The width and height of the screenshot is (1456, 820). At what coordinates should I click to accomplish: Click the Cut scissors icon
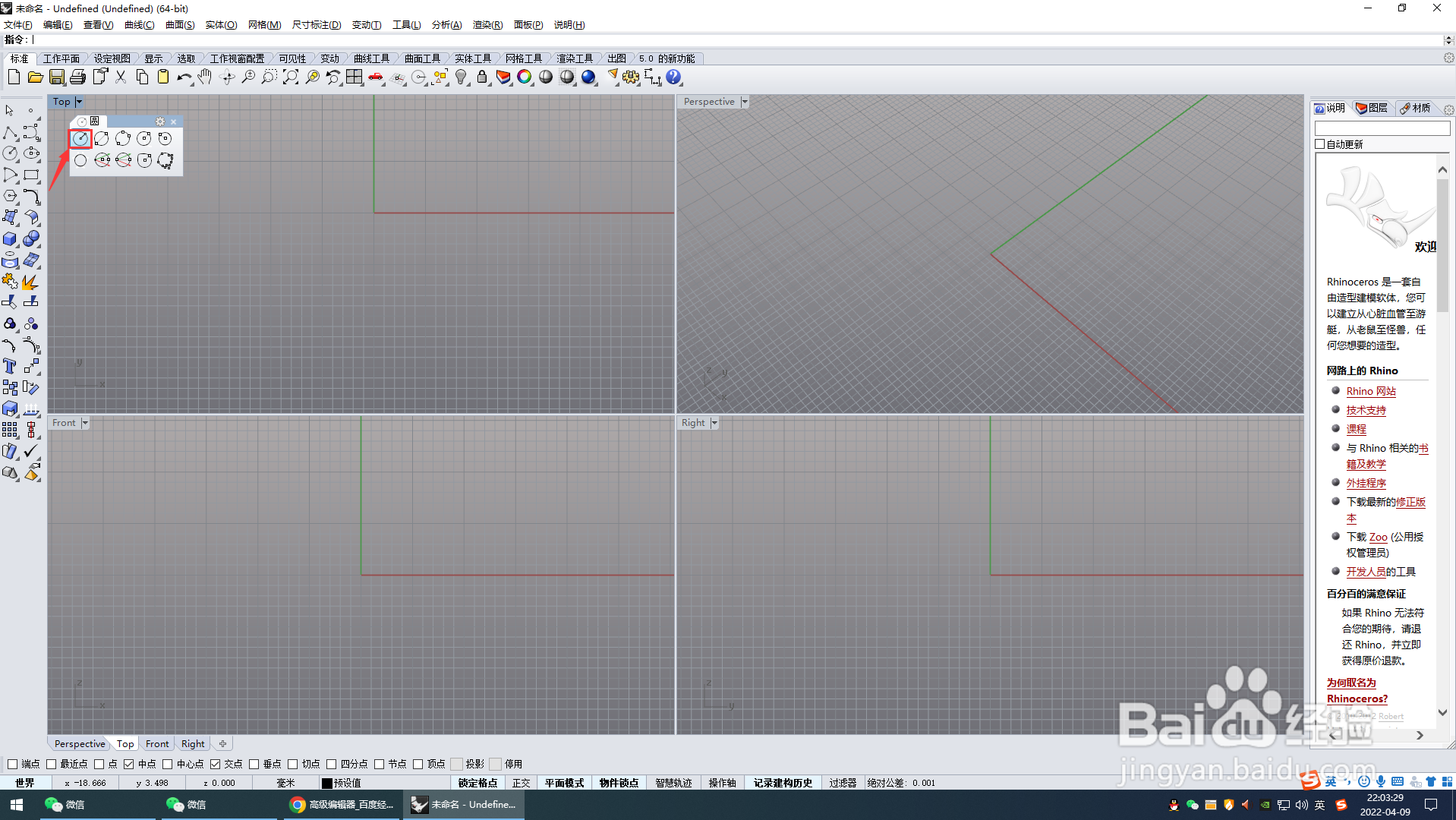click(x=121, y=77)
